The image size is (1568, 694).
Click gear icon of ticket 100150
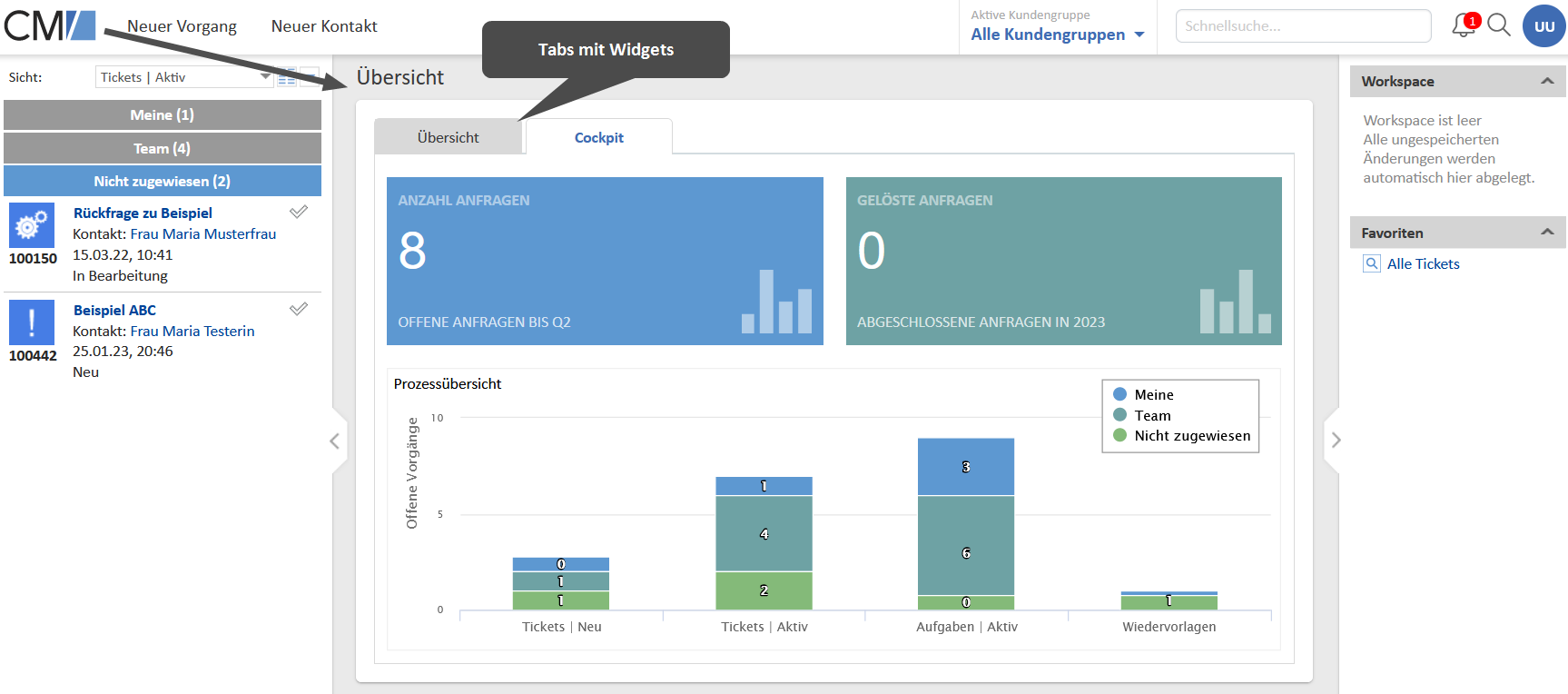pyautogui.click(x=32, y=225)
